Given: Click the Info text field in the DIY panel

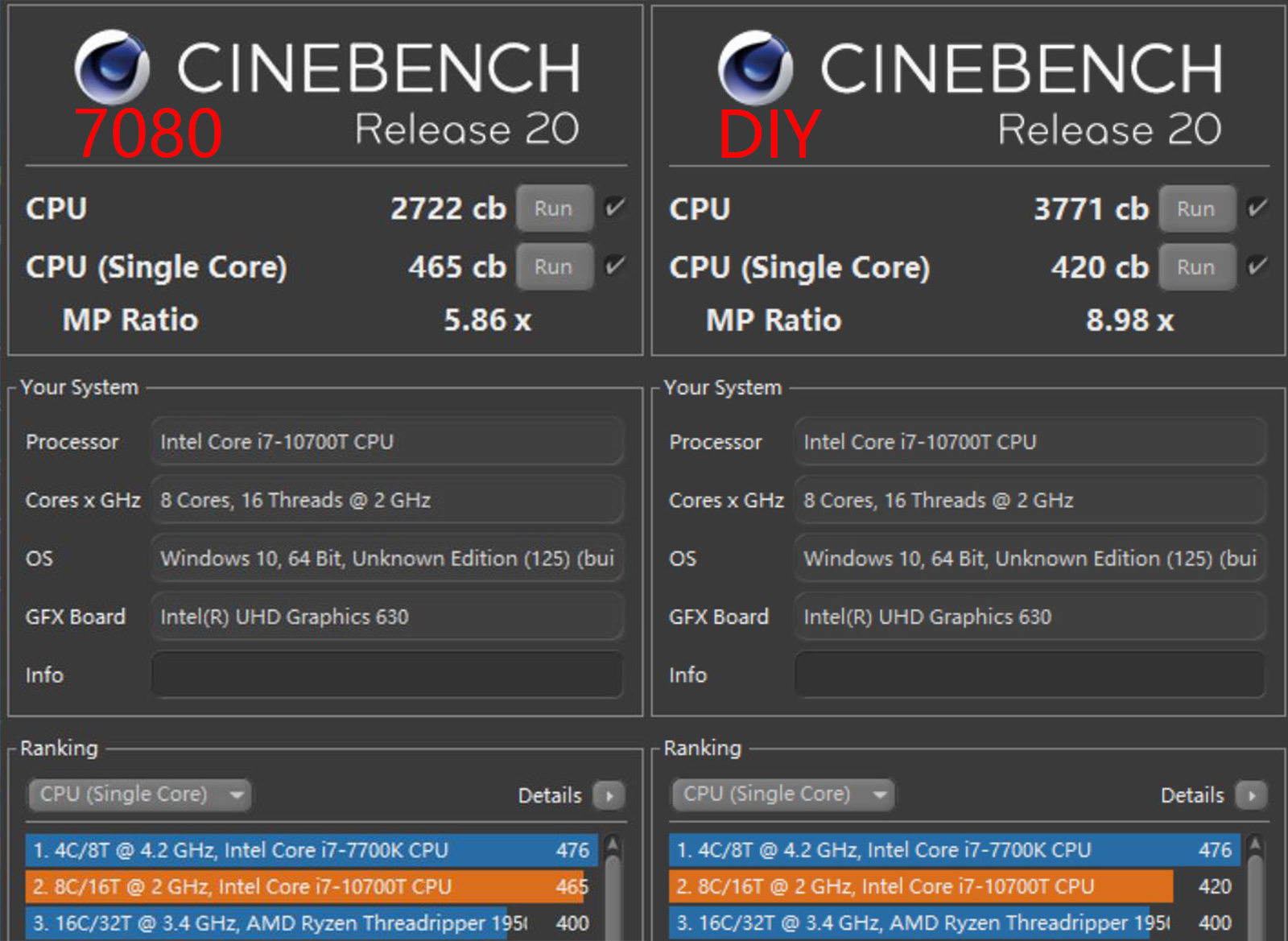Looking at the screenshot, I should pos(1030,675).
